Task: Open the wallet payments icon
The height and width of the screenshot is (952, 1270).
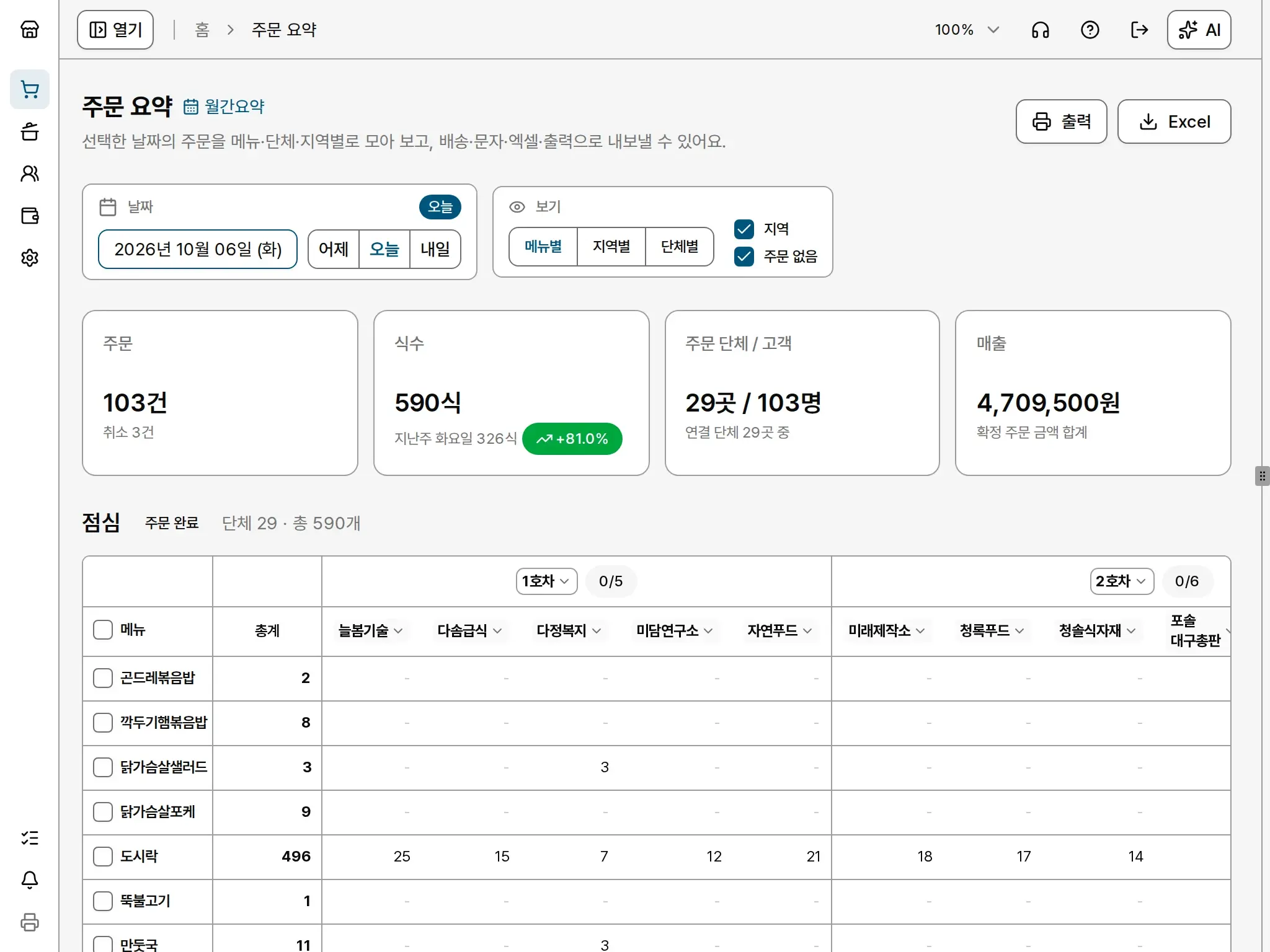Action: pyautogui.click(x=30, y=216)
